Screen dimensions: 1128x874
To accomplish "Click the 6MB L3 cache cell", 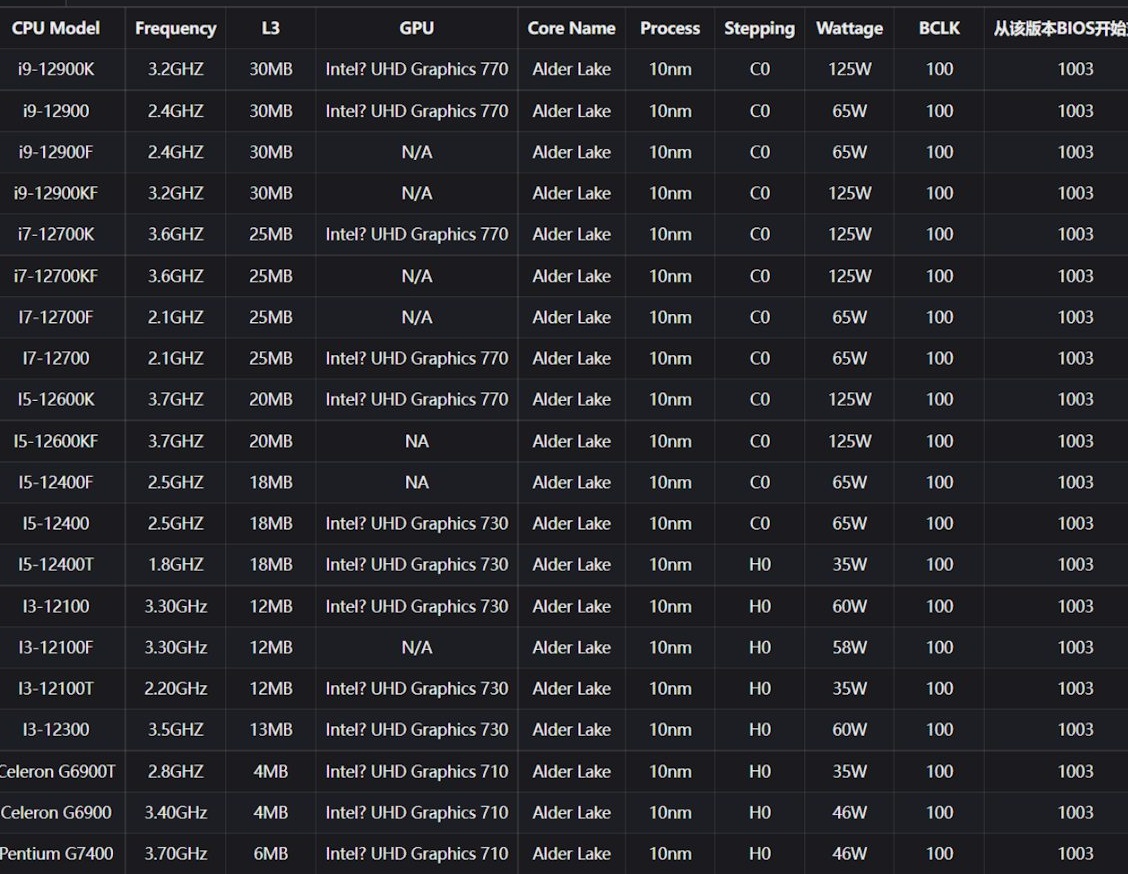I will coord(270,853).
